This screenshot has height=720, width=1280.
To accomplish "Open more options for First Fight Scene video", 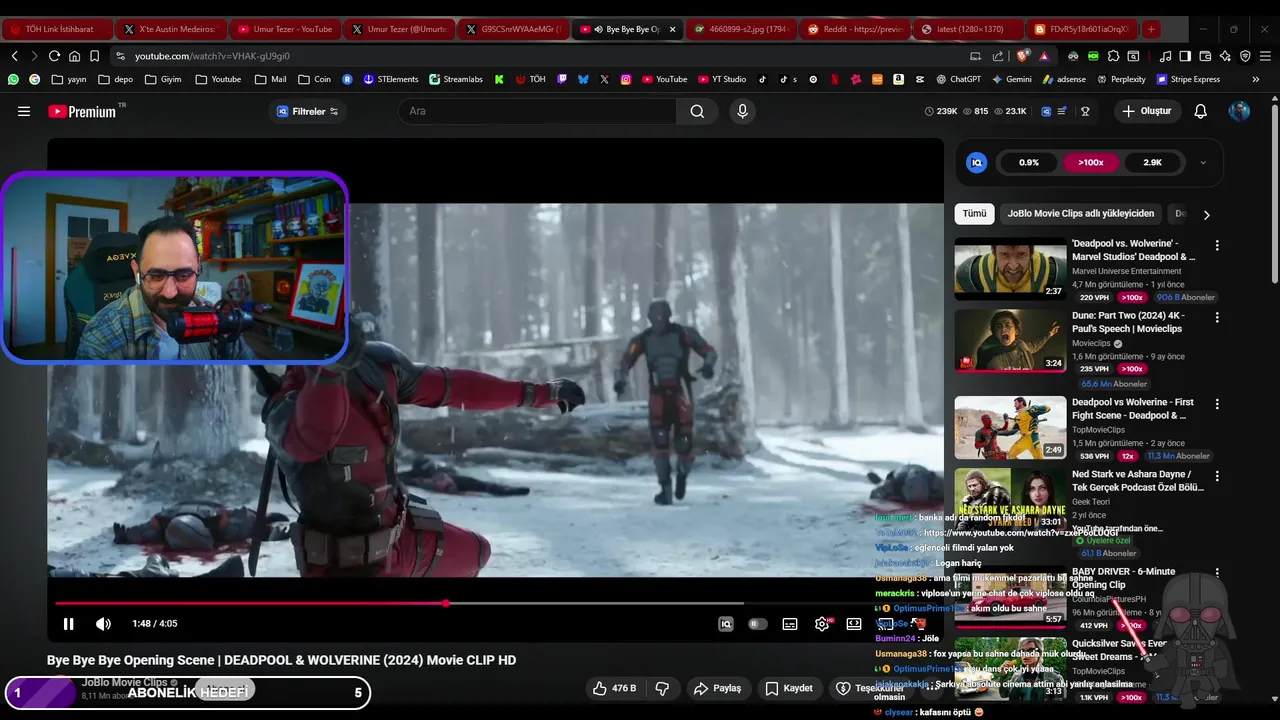I will pos(1217,404).
